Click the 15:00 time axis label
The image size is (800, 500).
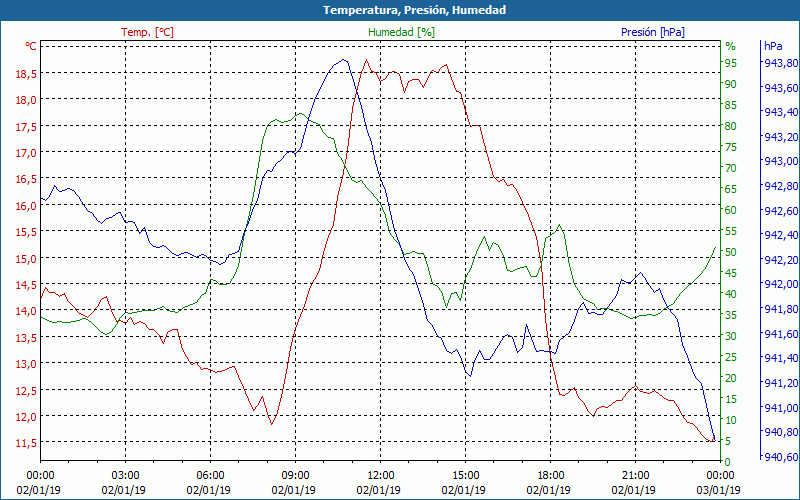tap(465, 476)
